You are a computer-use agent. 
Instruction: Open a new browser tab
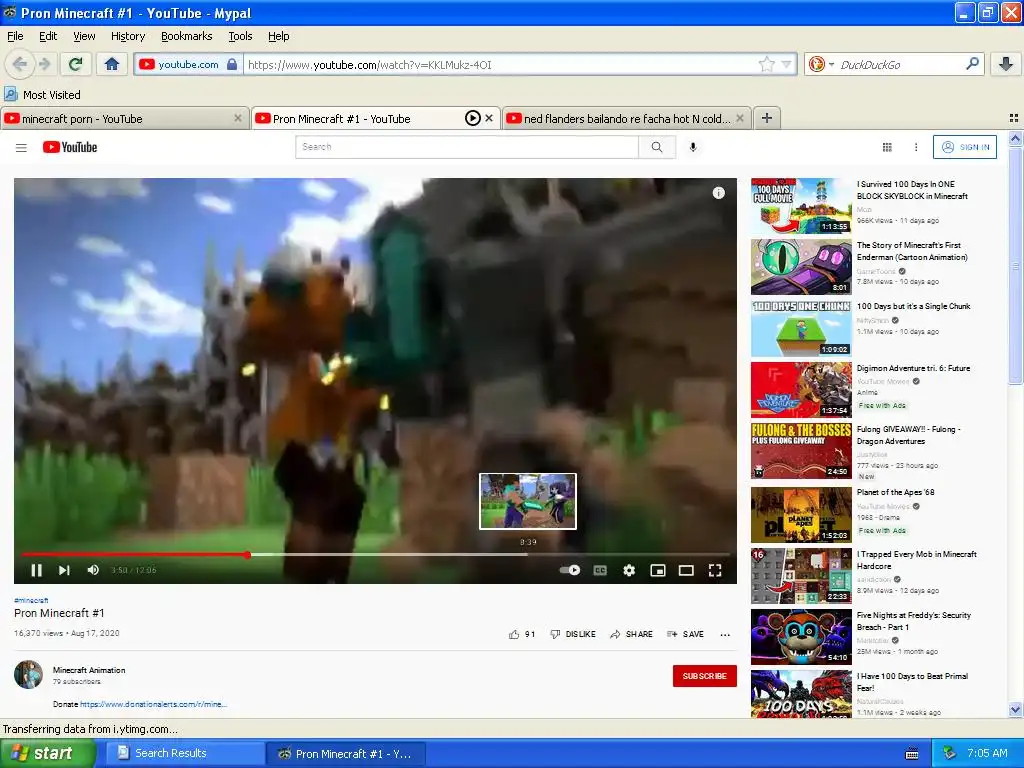pos(767,118)
